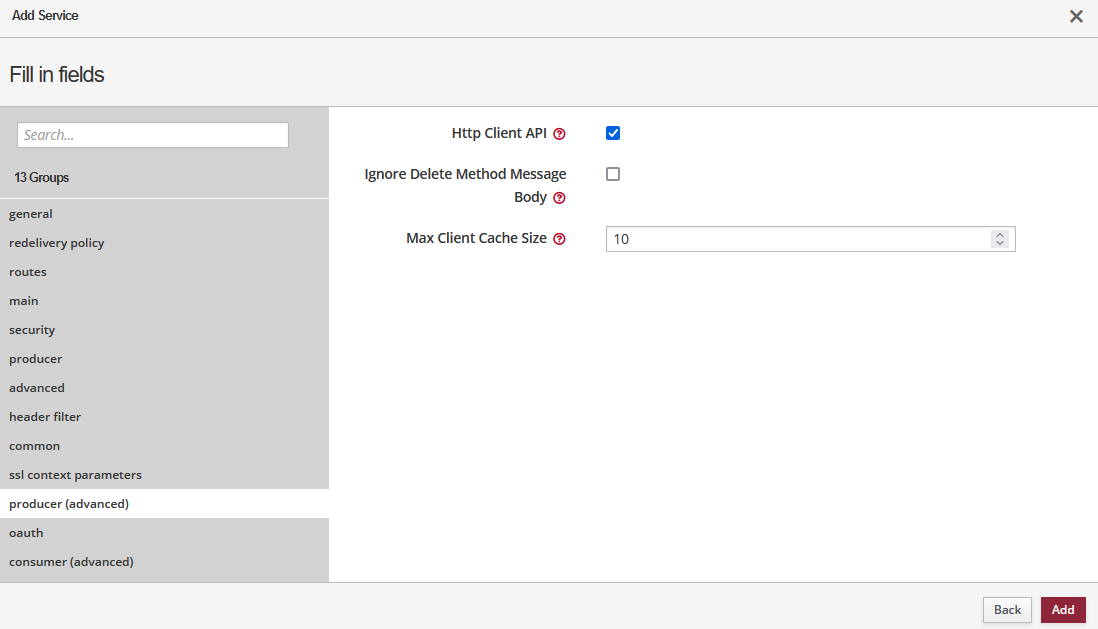Open the redelivery policy group

(x=57, y=243)
